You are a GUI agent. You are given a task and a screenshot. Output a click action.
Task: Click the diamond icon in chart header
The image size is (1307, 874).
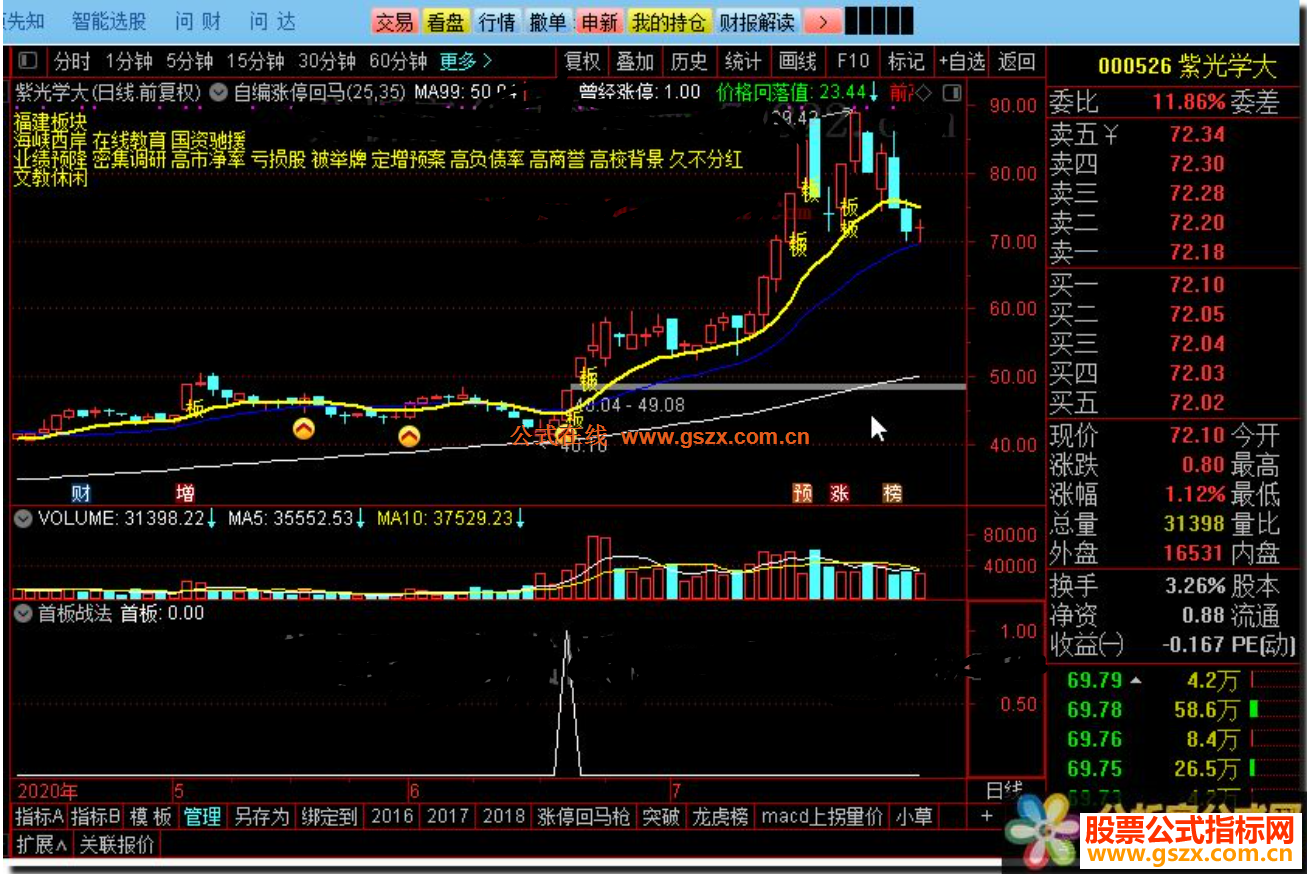tap(924, 93)
